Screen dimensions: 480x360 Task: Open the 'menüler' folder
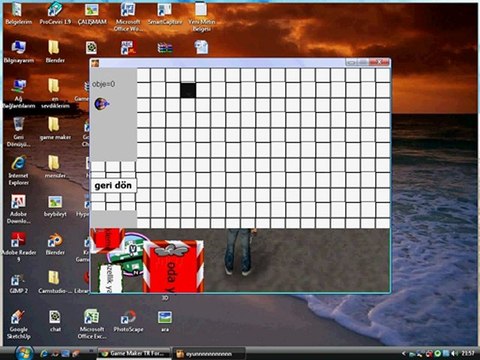coord(55,167)
